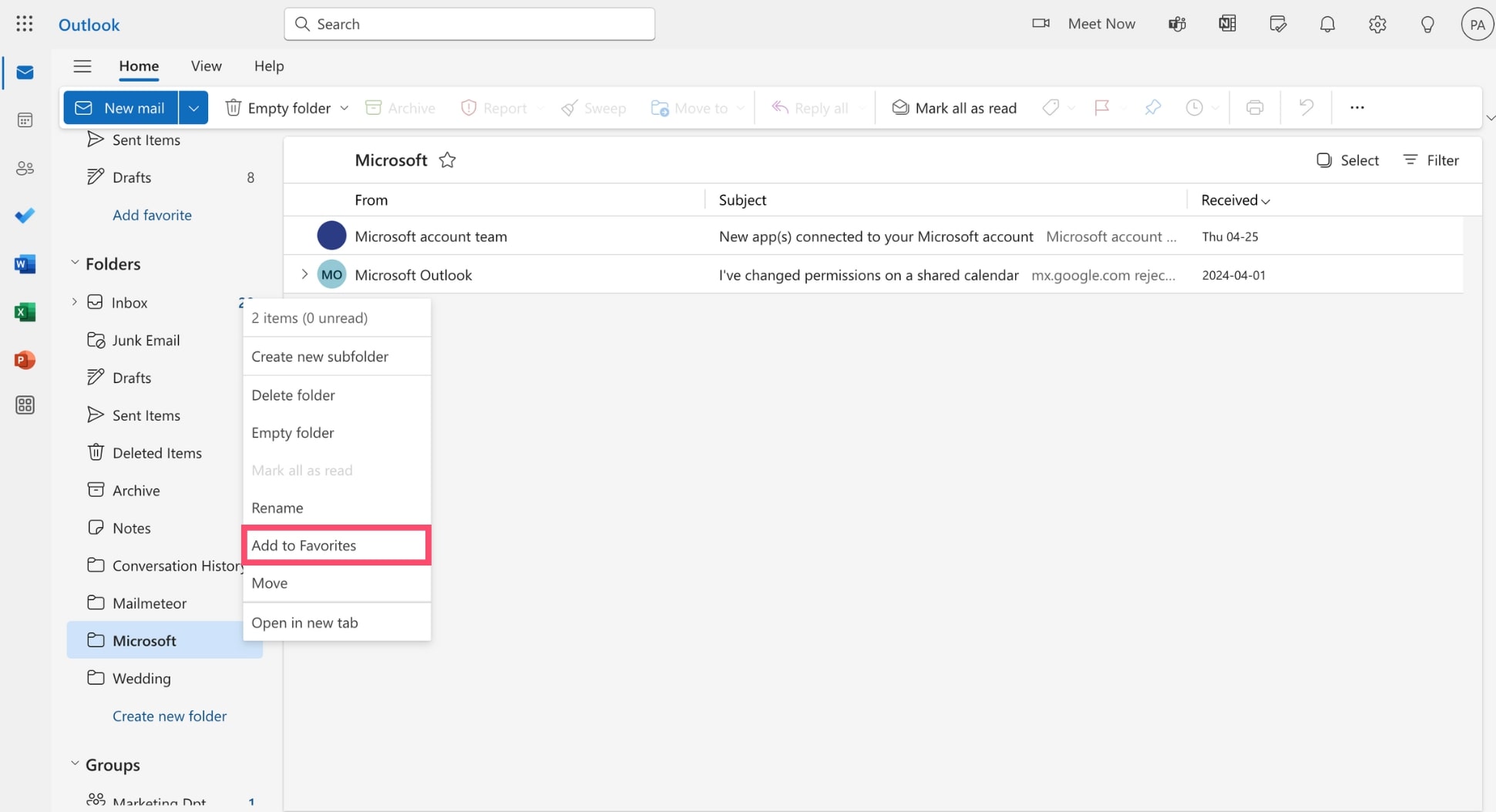The image size is (1496, 812).
Task: Click the Meet Now button
Action: [1084, 24]
